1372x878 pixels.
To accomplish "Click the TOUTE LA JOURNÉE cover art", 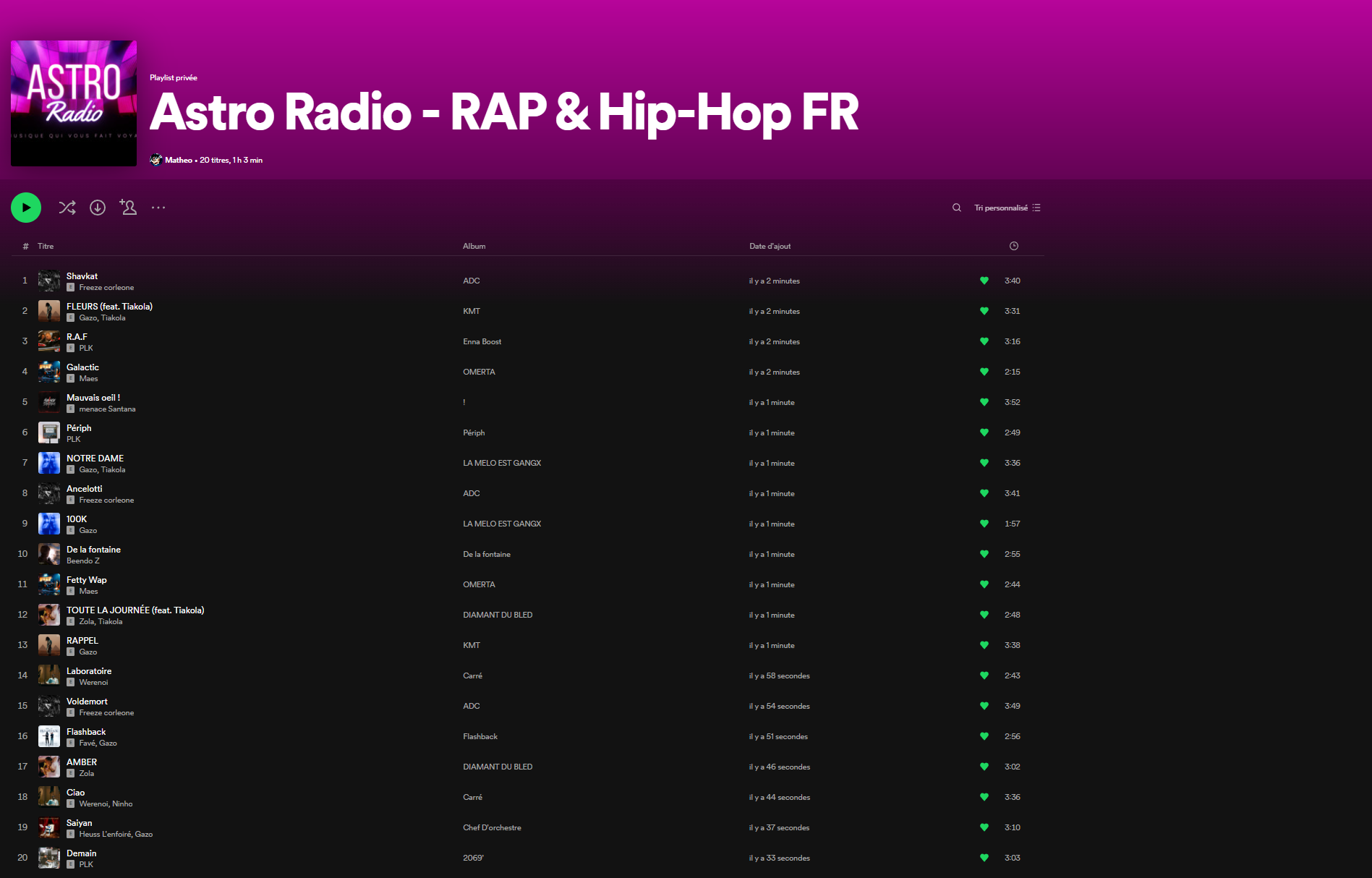I will pyautogui.click(x=49, y=615).
